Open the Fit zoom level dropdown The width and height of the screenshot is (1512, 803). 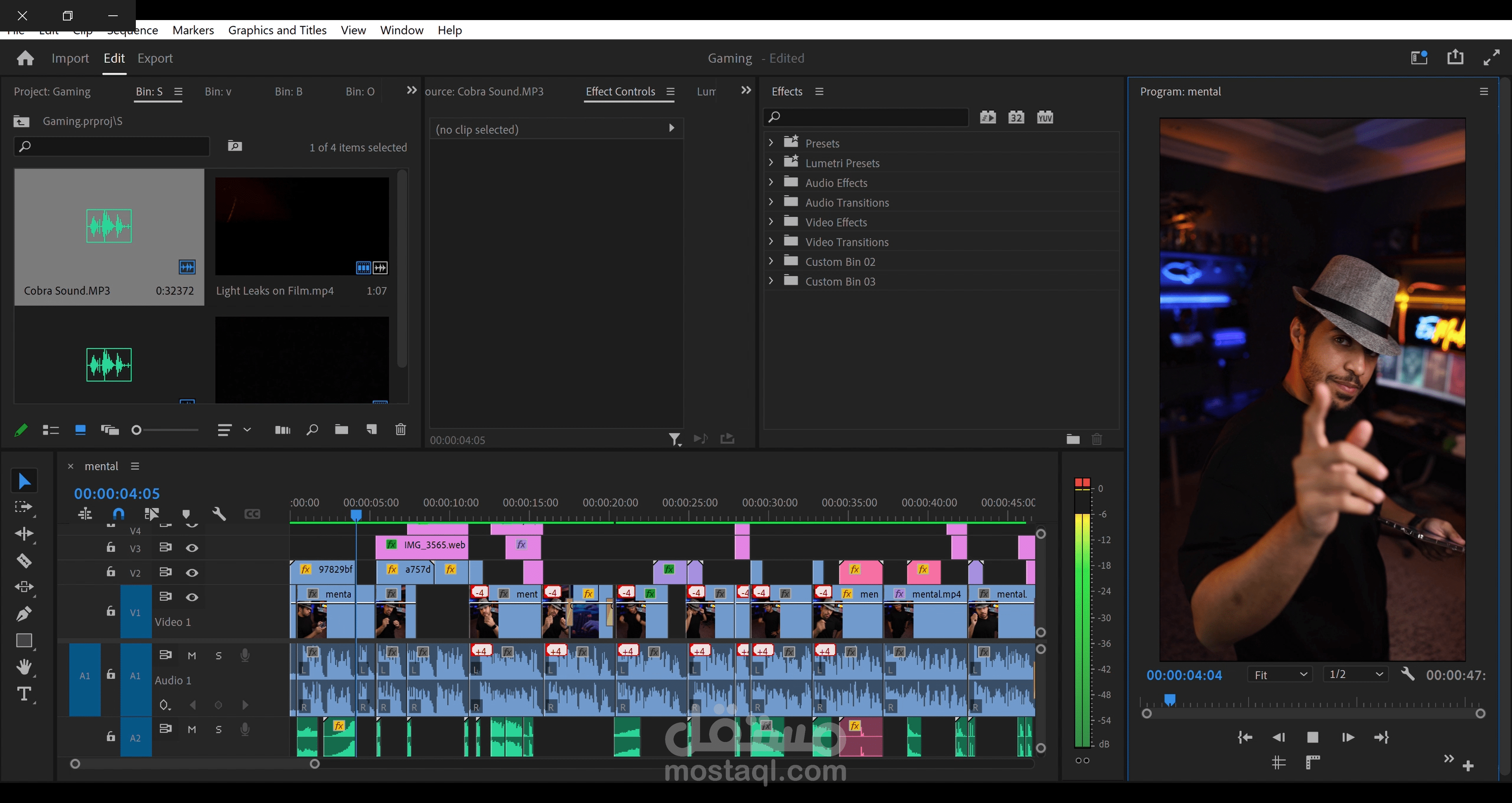point(1279,675)
